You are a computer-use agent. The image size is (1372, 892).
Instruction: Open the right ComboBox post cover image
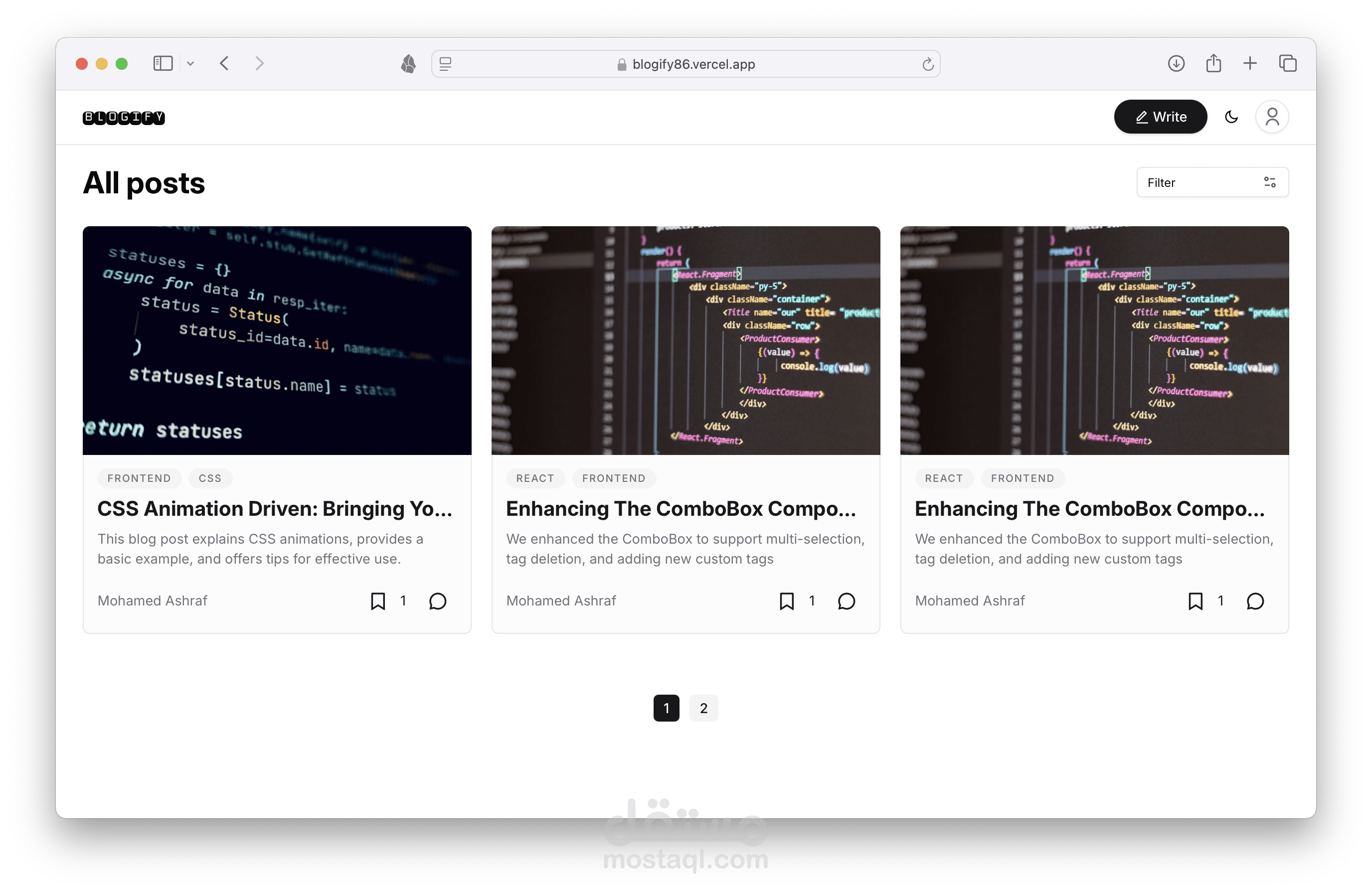point(1094,340)
